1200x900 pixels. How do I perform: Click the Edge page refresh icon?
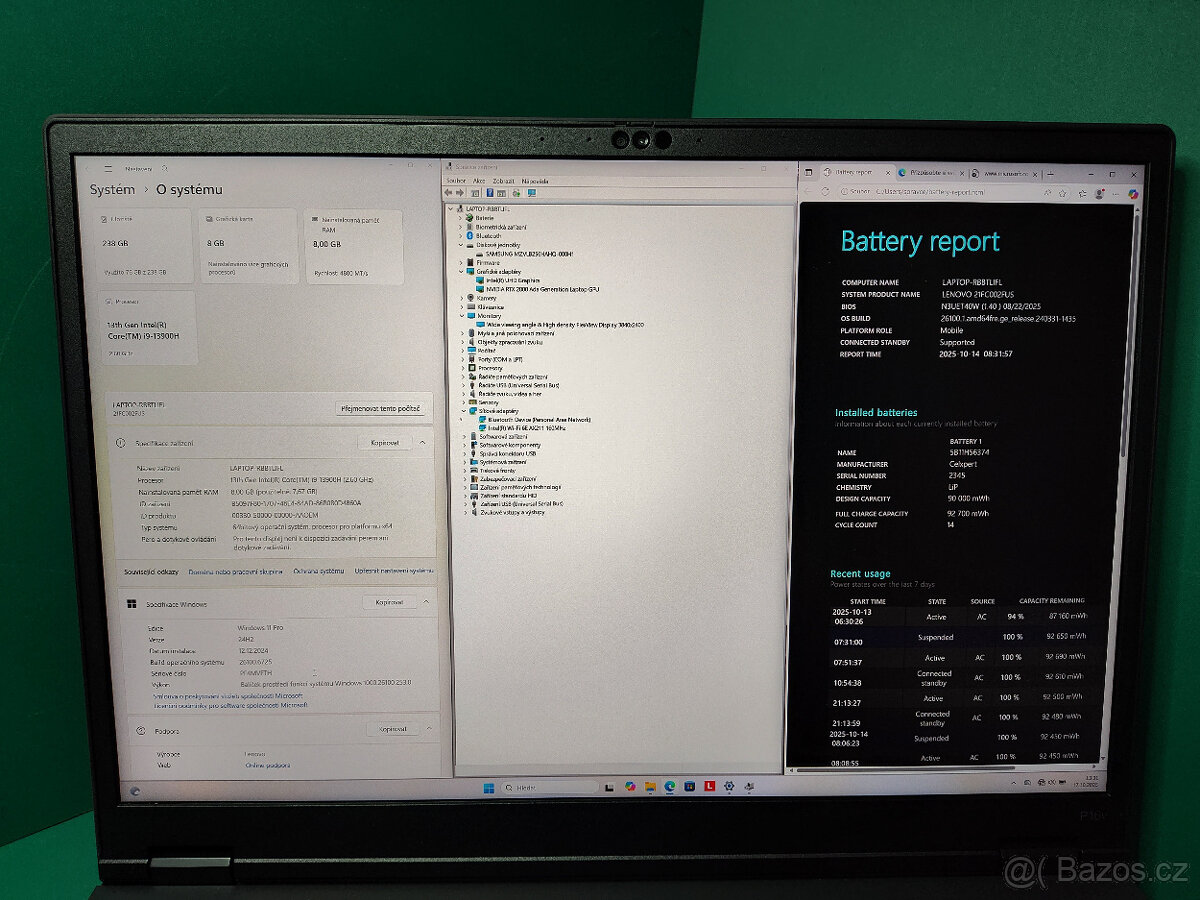826,191
